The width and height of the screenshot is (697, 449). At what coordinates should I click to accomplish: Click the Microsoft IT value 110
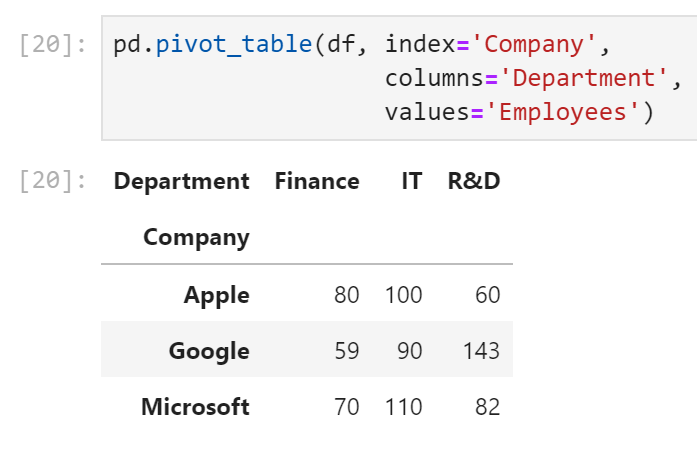(x=403, y=407)
